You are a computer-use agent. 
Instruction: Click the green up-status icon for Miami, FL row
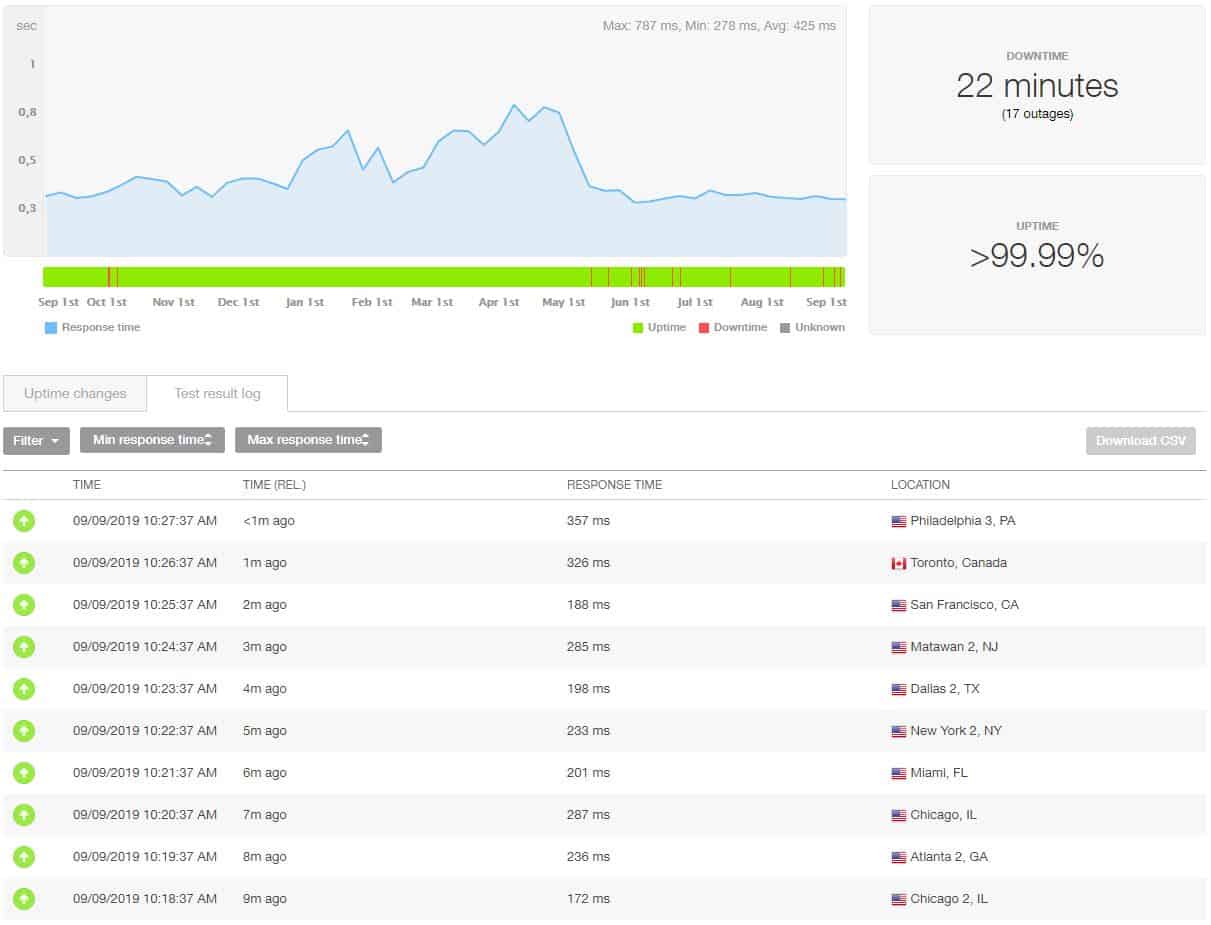24,773
